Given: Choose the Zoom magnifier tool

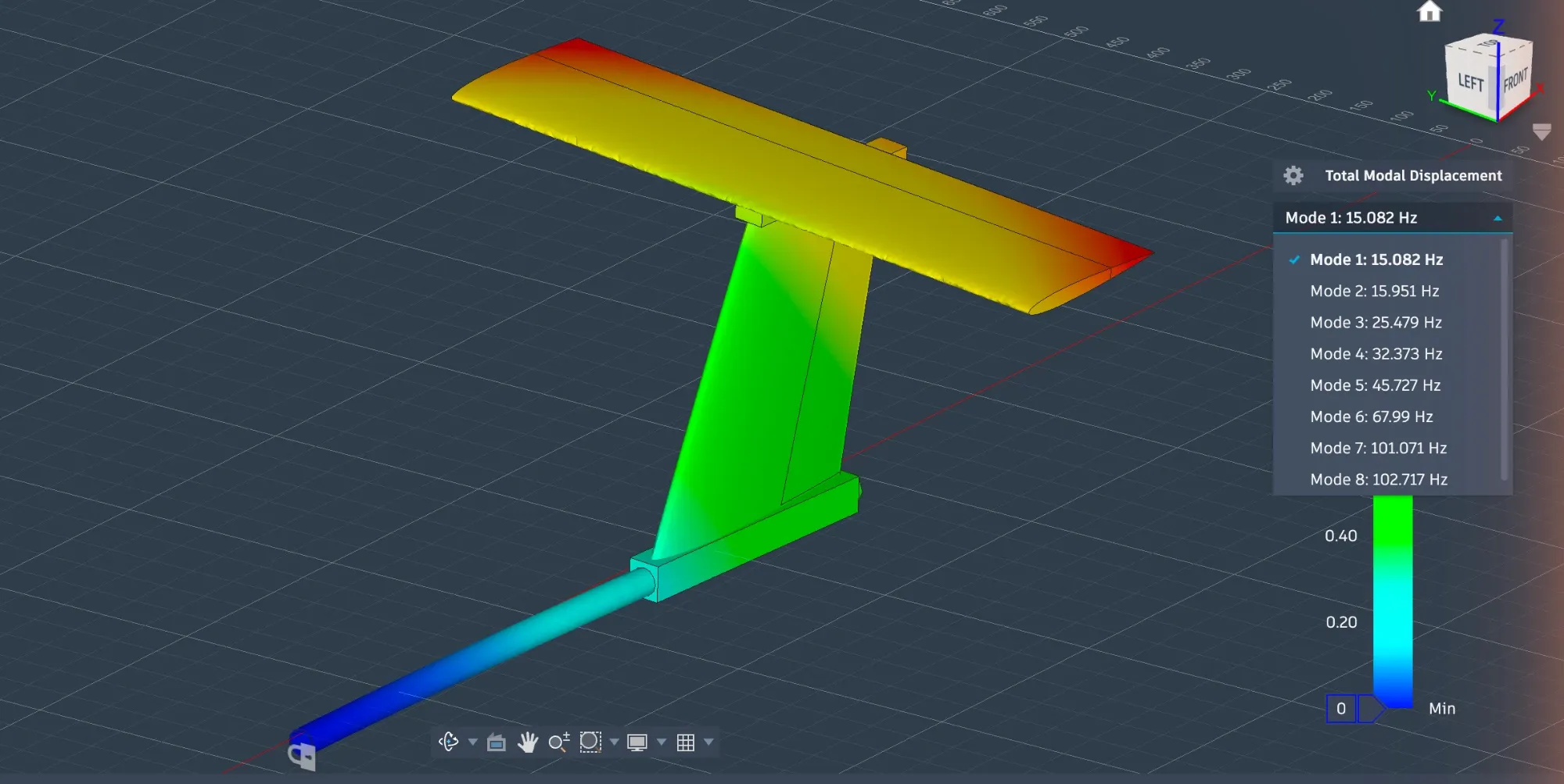Looking at the screenshot, I should [558, 742].
